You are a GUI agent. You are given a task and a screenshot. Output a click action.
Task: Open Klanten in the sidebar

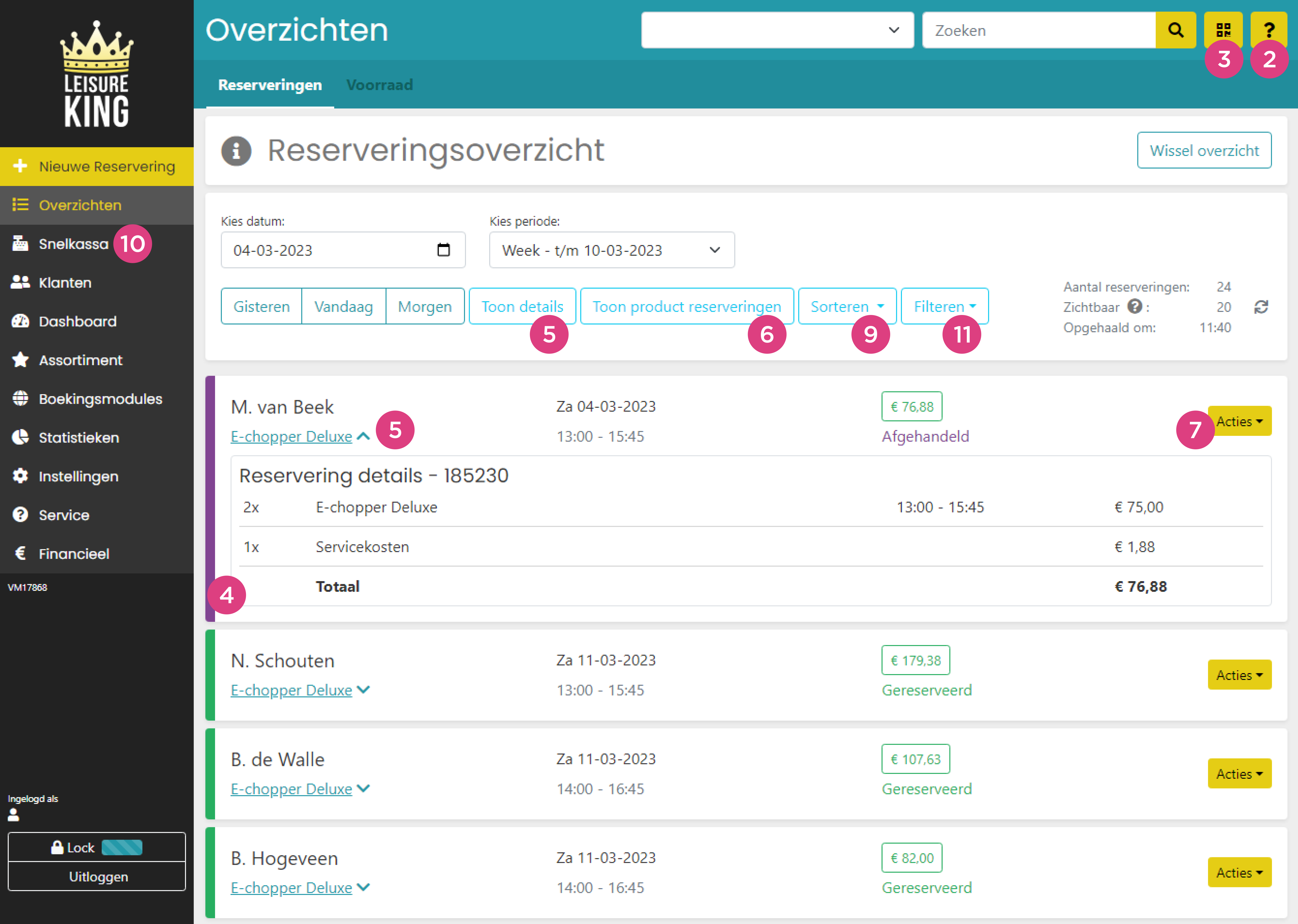click(x=97, y=282)
